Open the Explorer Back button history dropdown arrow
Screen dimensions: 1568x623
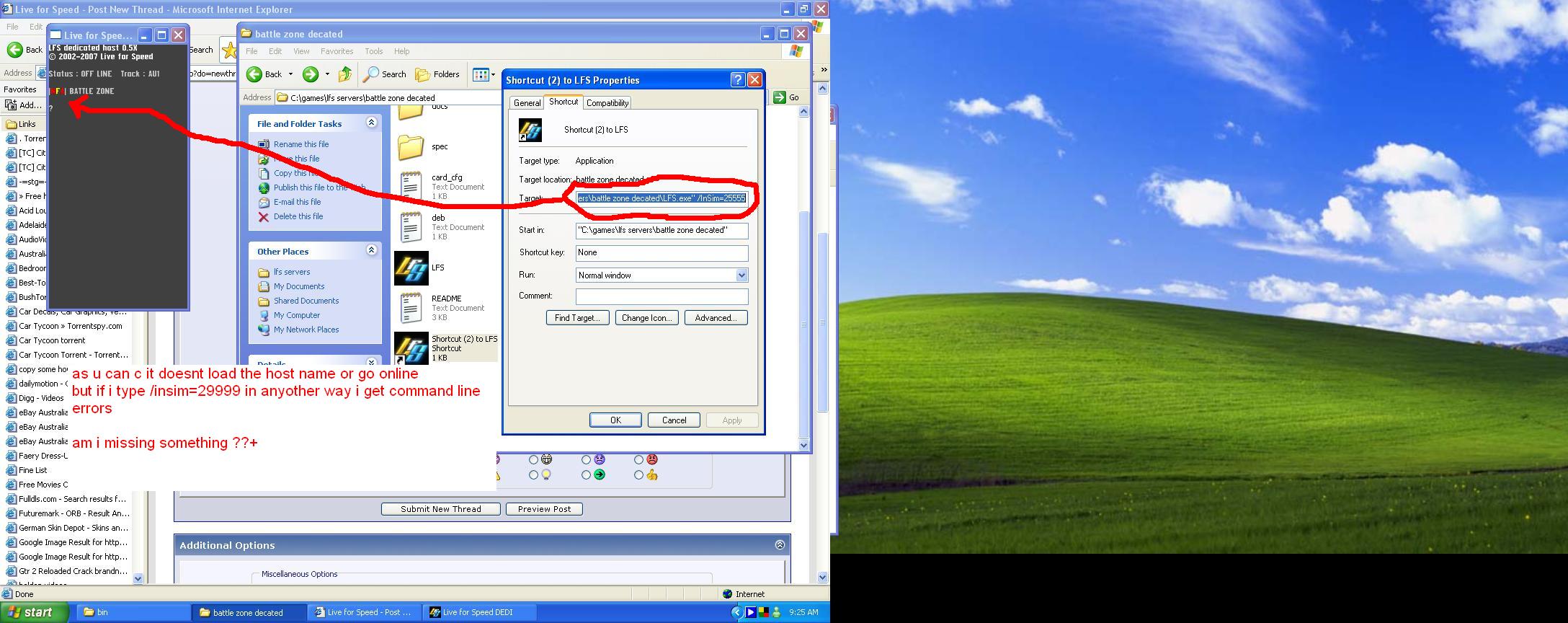290,74
